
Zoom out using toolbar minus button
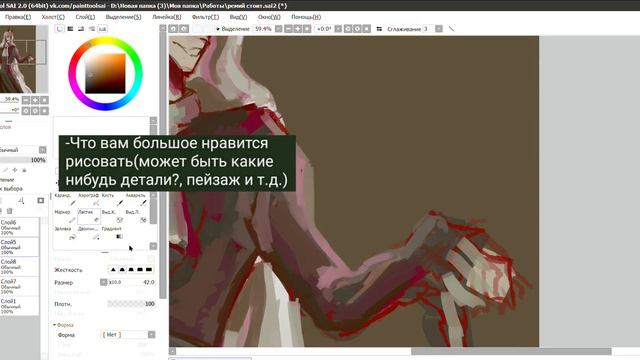[x=288, y=29]
